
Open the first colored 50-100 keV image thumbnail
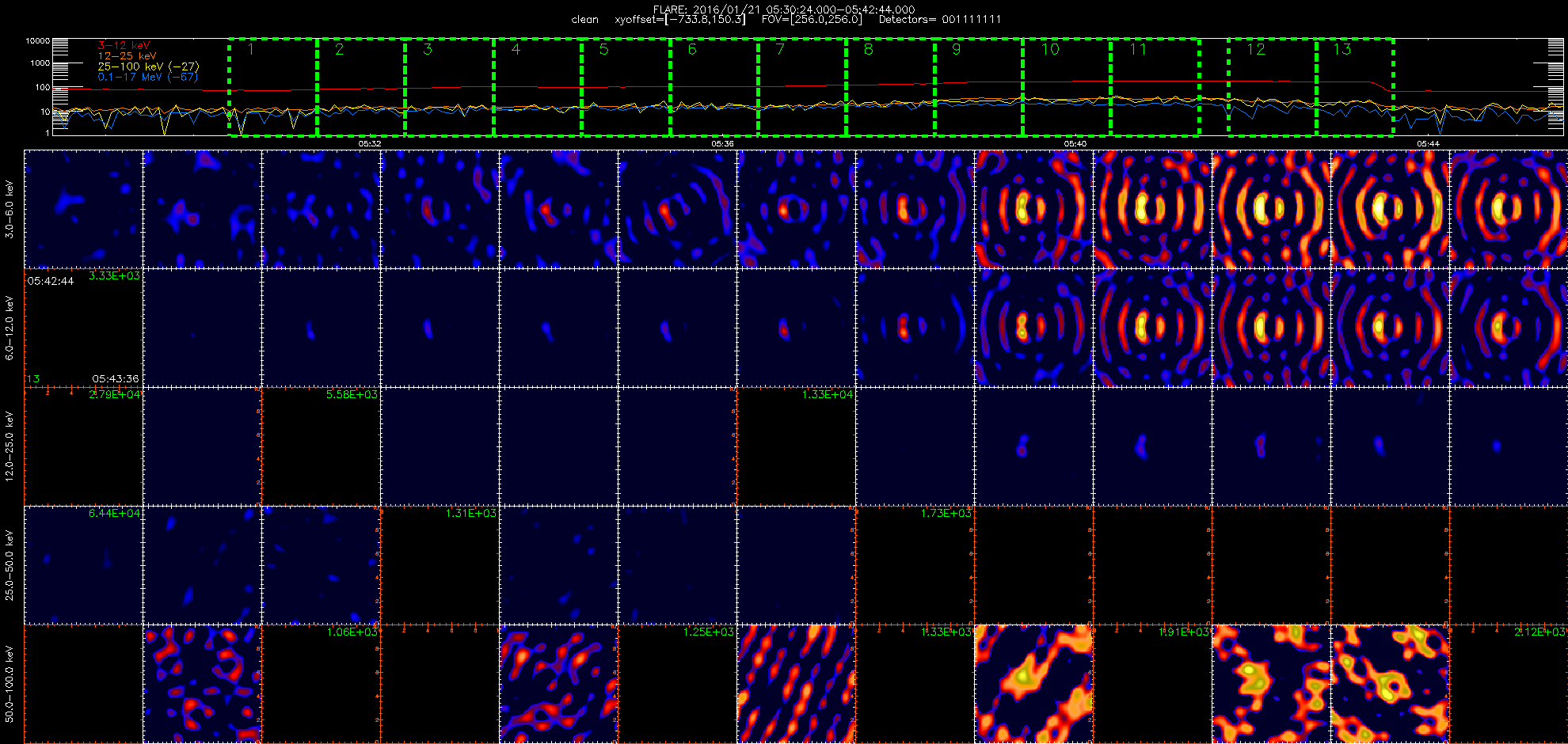coord(203,684)
